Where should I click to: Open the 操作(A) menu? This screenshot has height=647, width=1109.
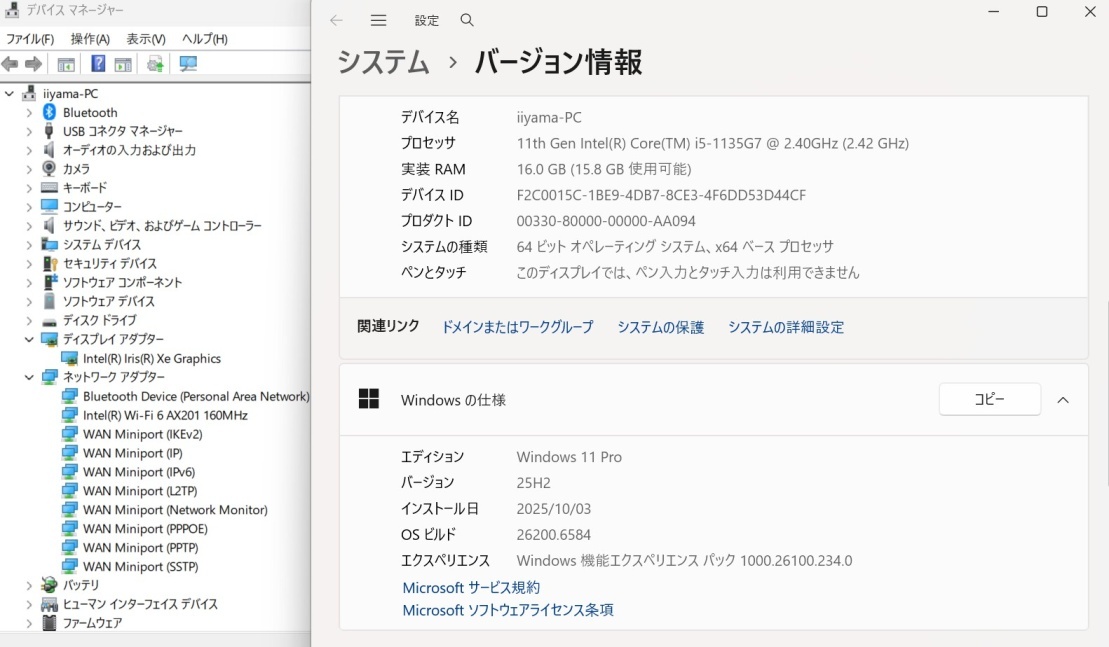pos(90,39)
